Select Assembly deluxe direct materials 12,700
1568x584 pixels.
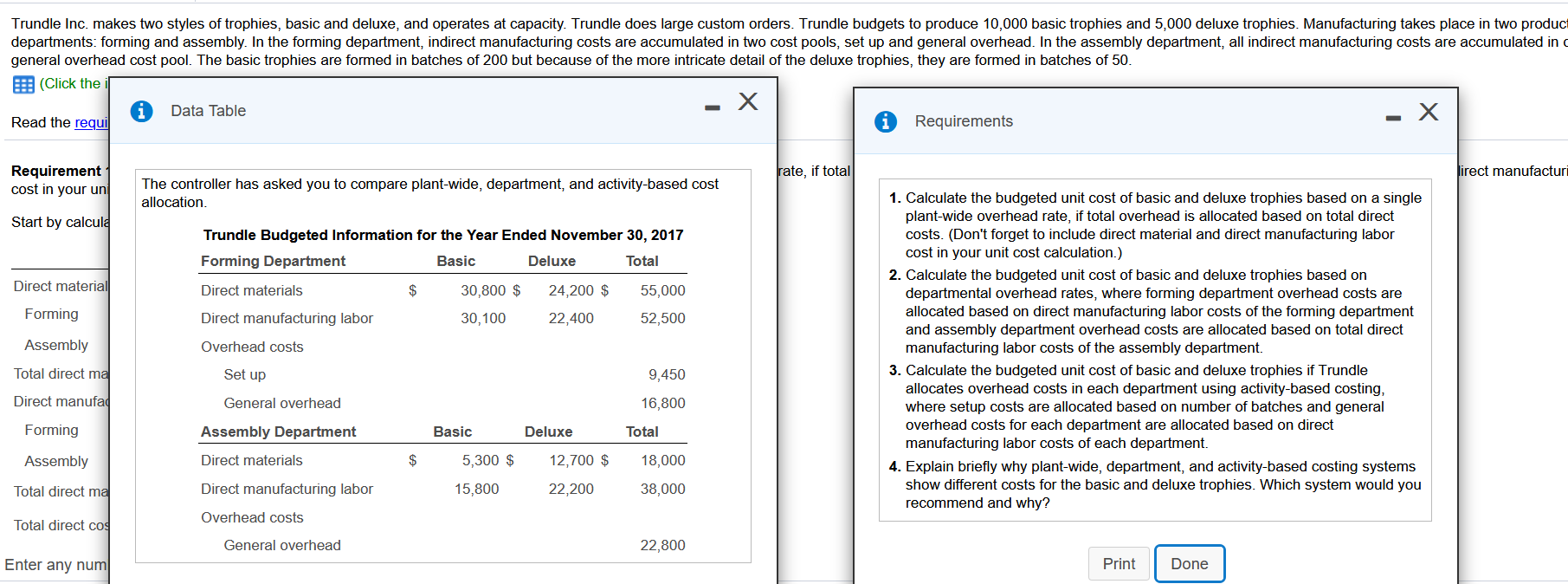coord(571,460)
